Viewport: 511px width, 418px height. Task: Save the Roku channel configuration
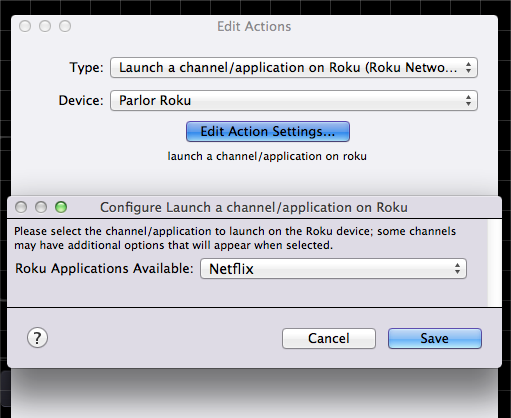pos(435,339)
